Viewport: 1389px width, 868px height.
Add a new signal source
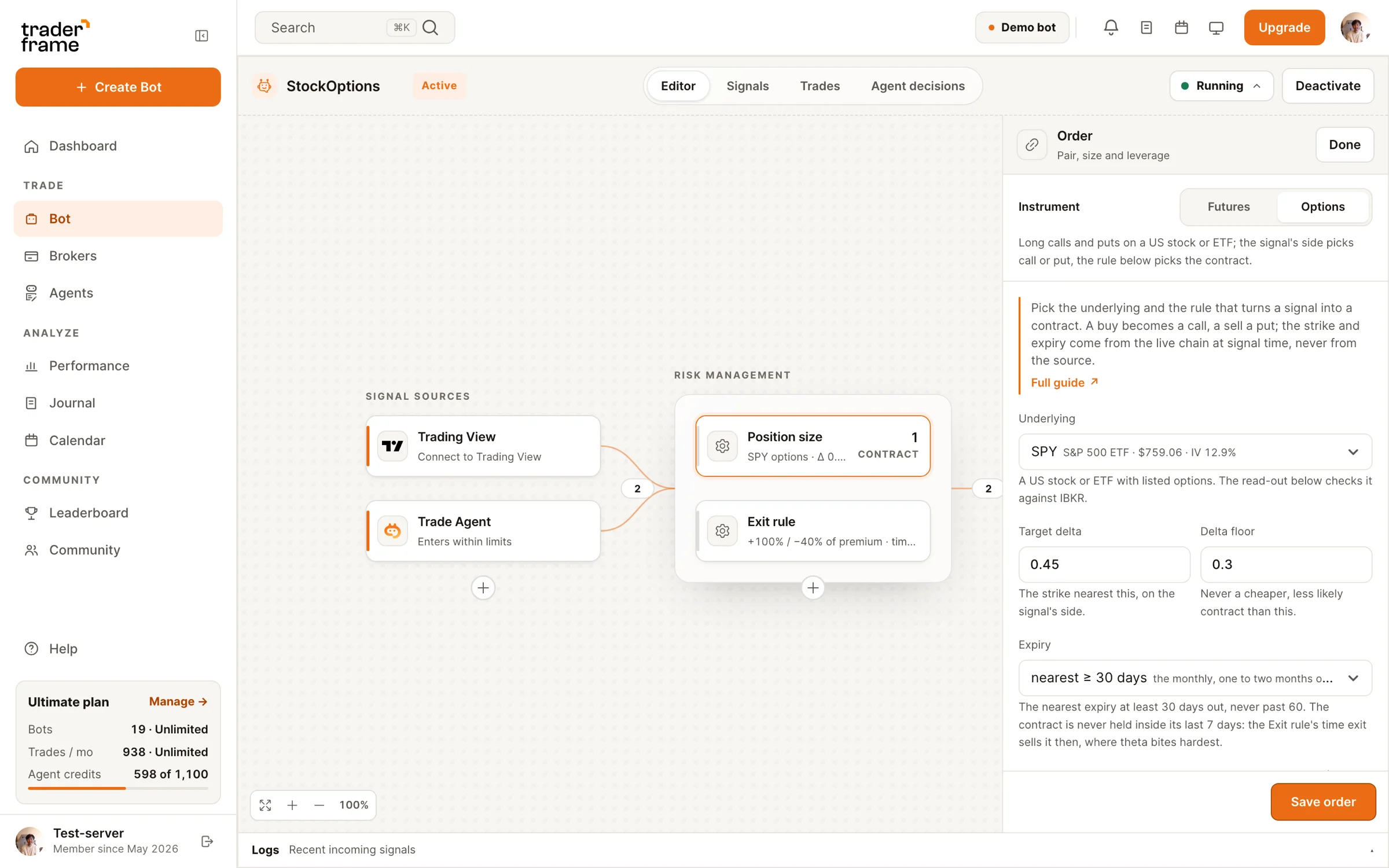483,588
